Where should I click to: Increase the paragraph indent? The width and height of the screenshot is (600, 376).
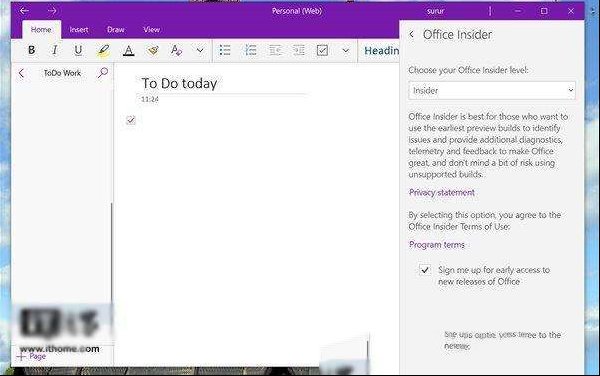click(298, 50)
